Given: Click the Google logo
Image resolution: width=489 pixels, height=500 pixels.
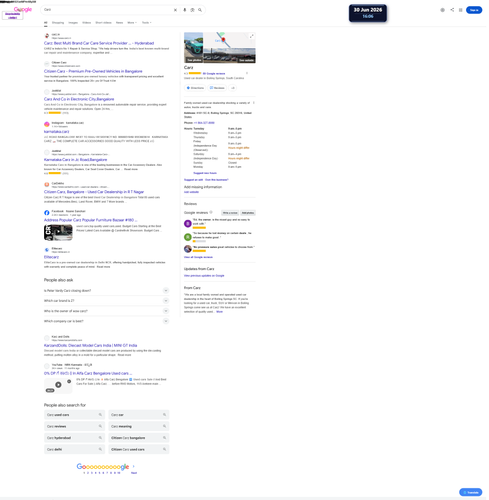Looking at the screenshot, I should [x=23, y=9].
